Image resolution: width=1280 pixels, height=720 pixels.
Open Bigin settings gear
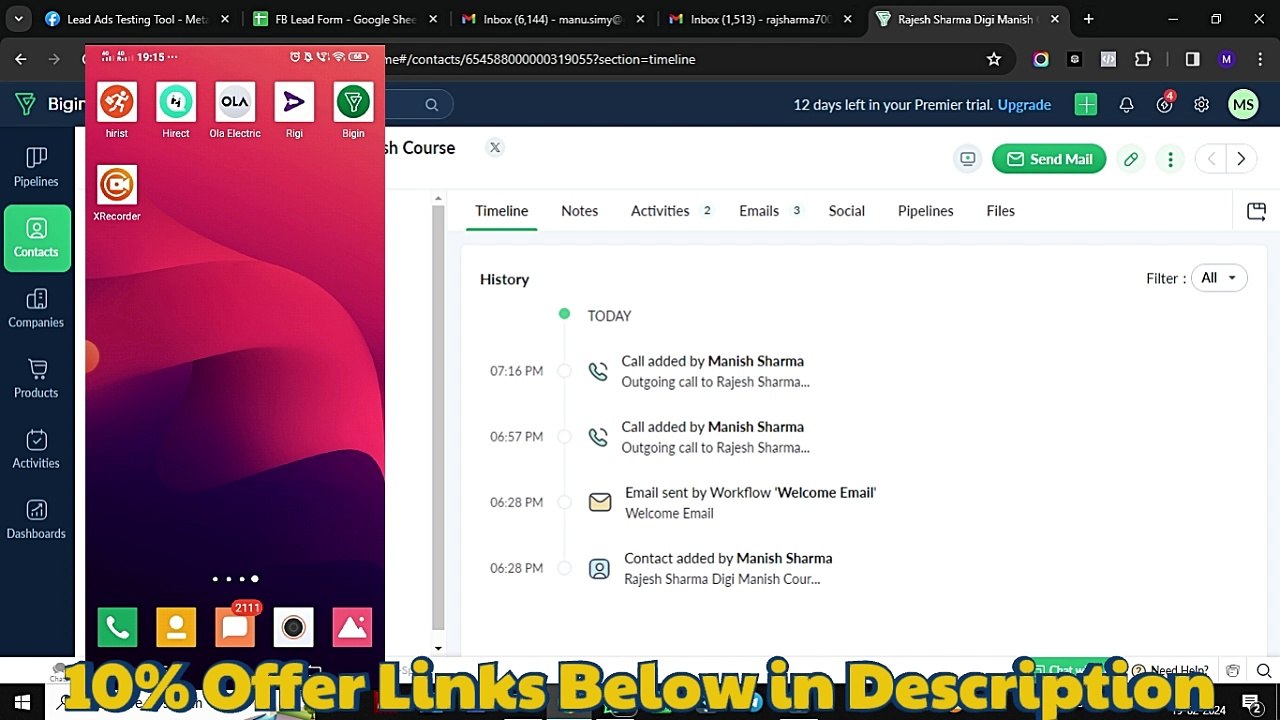(x=1201, y=104)
